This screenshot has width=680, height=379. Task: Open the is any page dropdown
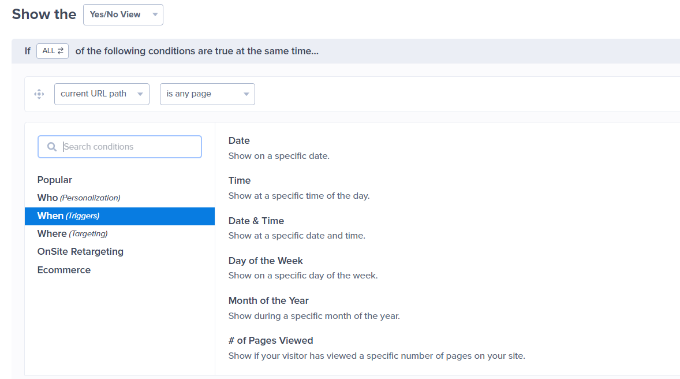207,94
